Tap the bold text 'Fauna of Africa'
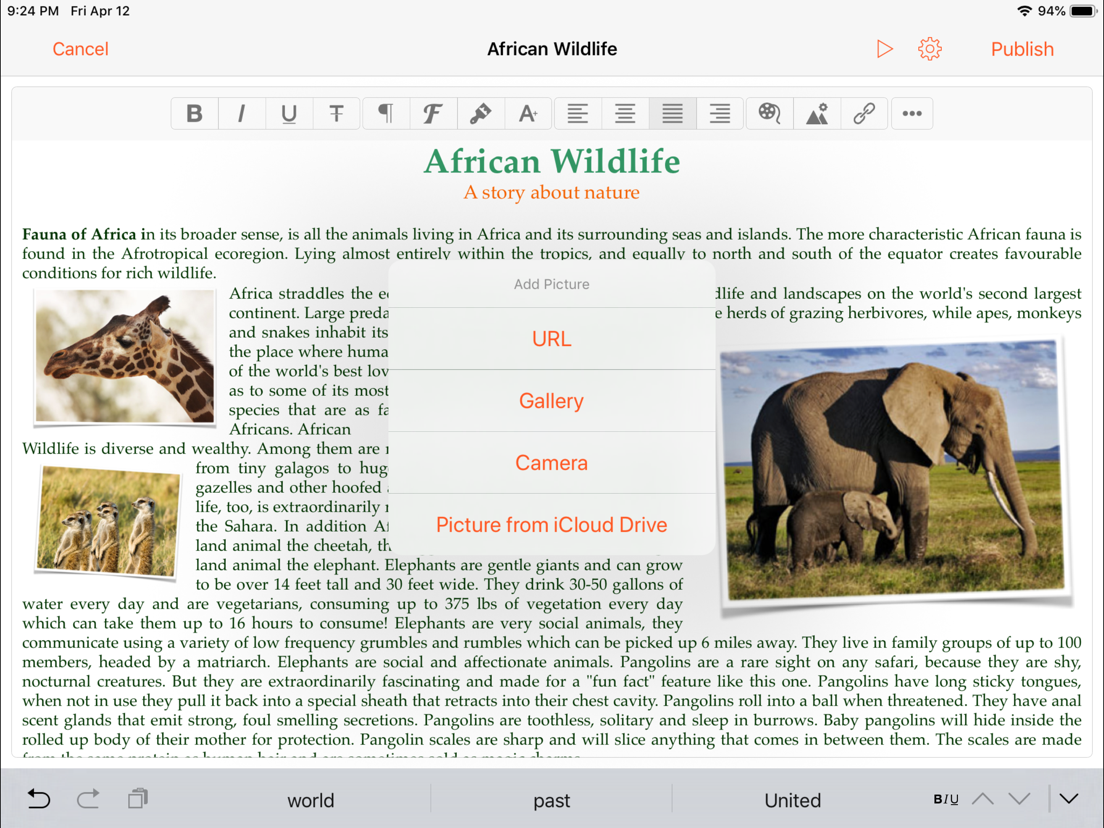The height and width of the screenshot is (828, 1104). 79,234
